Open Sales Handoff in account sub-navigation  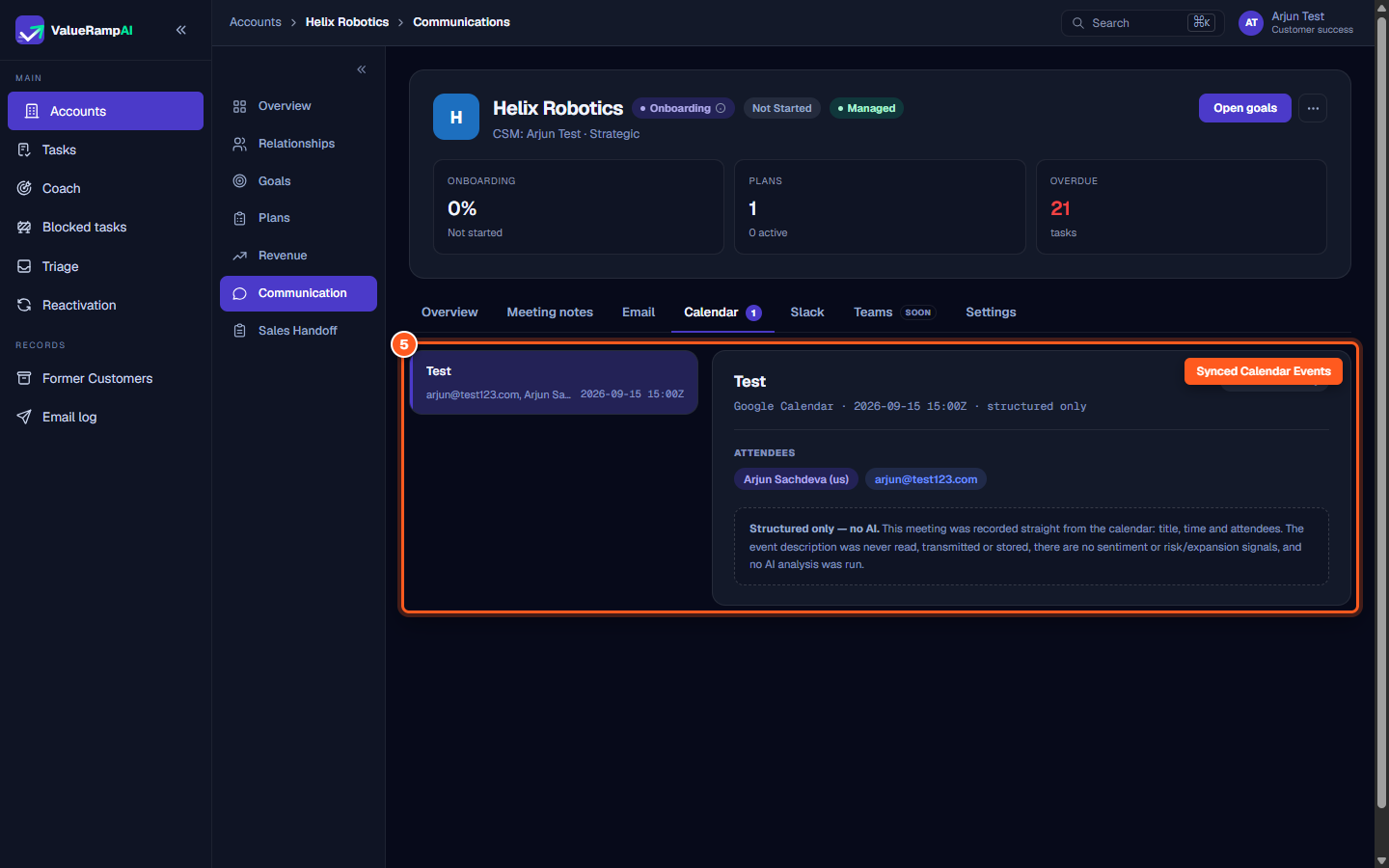point(298,331)
